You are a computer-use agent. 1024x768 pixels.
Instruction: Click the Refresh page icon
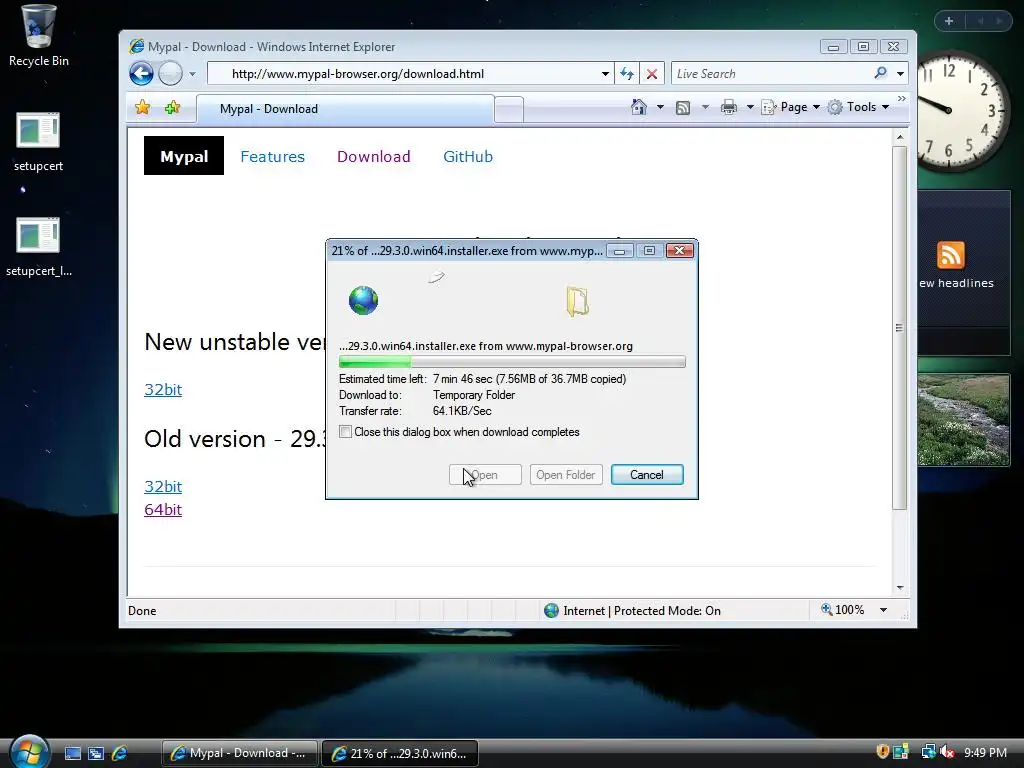point(627,74)
